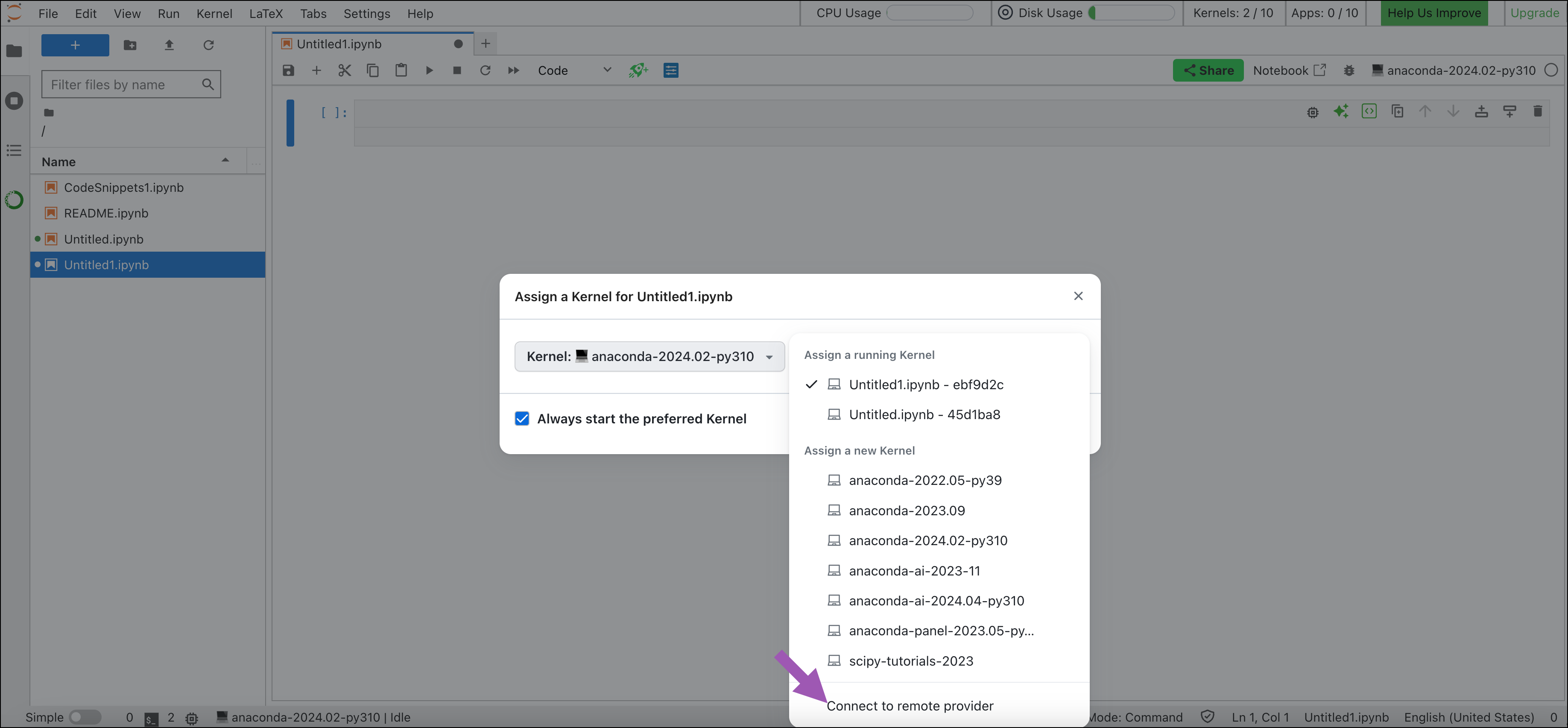The height and width of the screenshot is (728, 1568).
Task: Click the green code brackets cell icon
Action: point(1369,112)
